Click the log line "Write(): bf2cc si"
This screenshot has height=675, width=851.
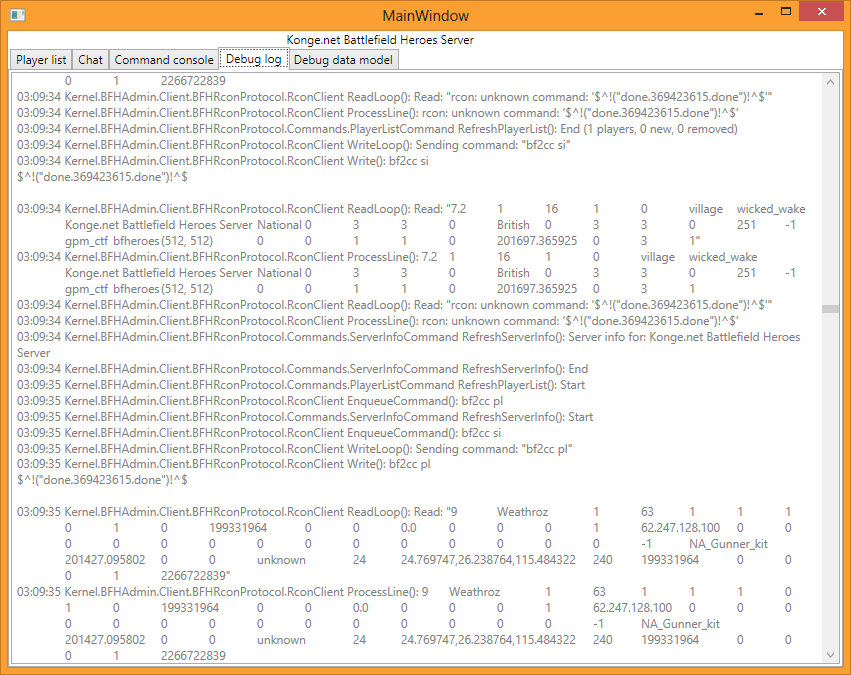[223, 161]
